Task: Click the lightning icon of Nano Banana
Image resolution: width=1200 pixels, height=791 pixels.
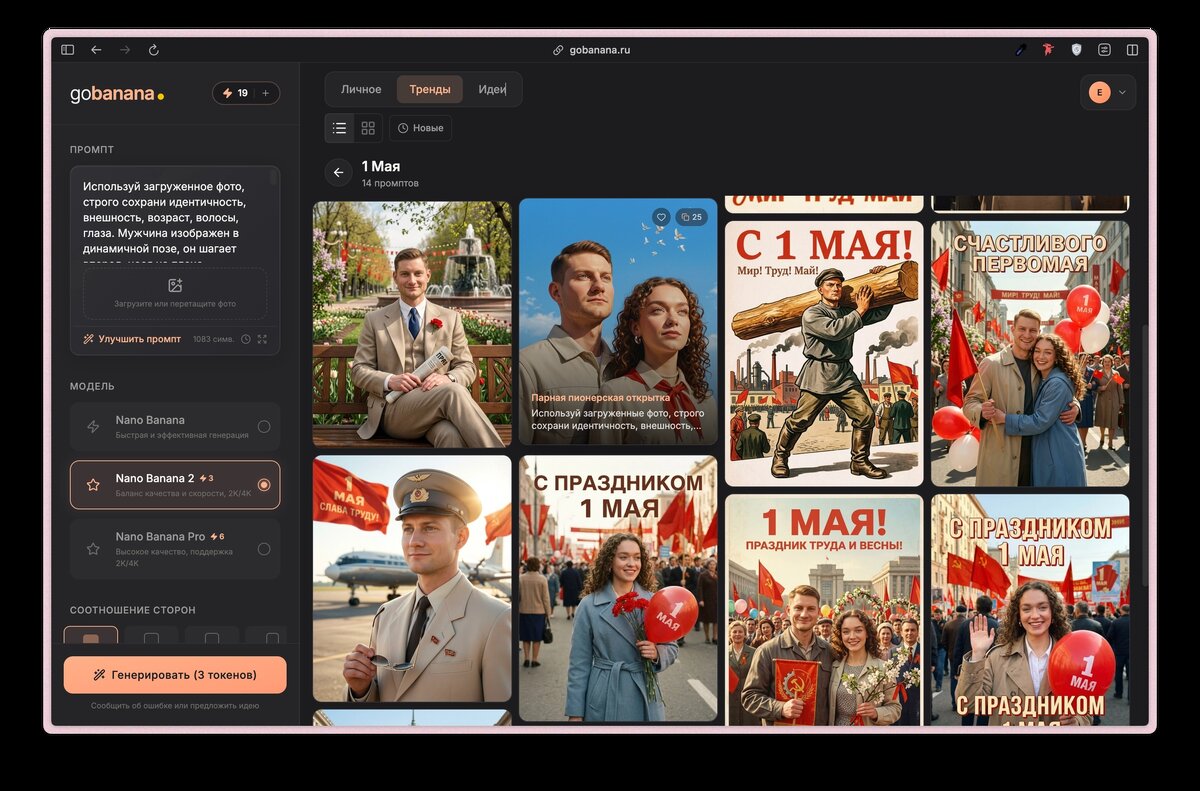Action: tap(93, 427)
